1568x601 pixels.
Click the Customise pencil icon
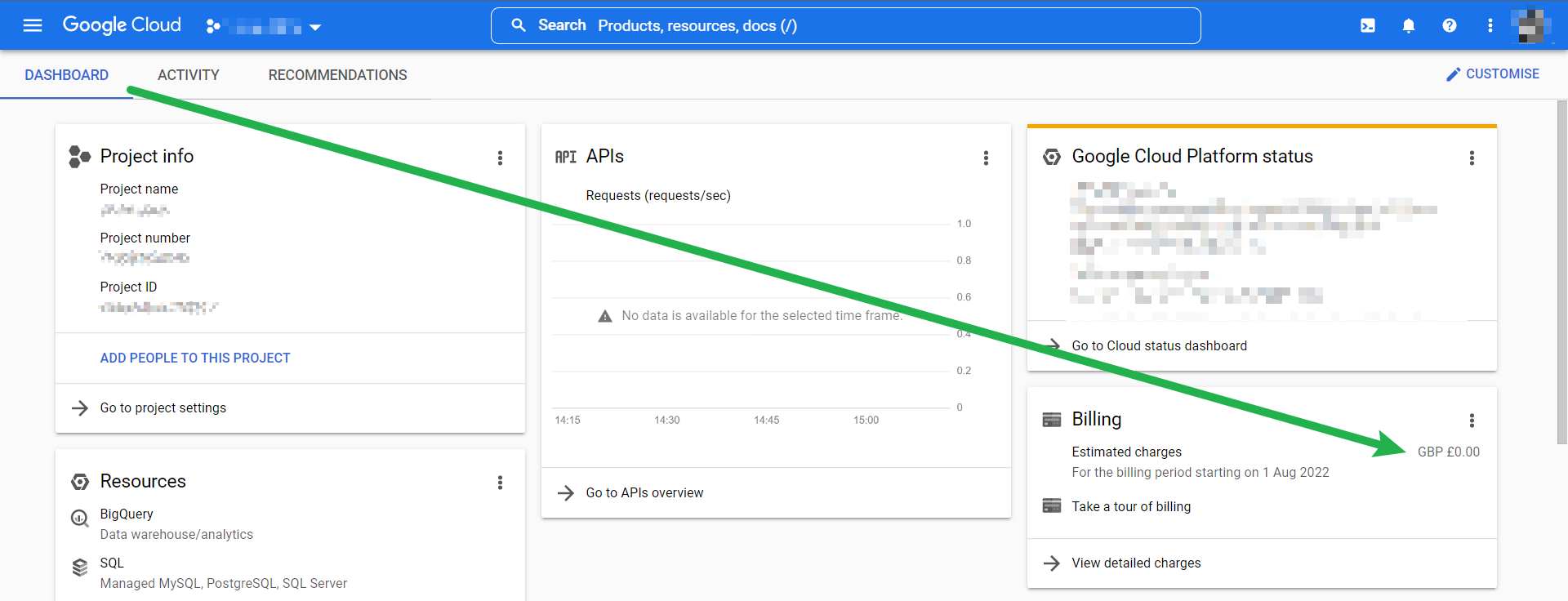1453,74
